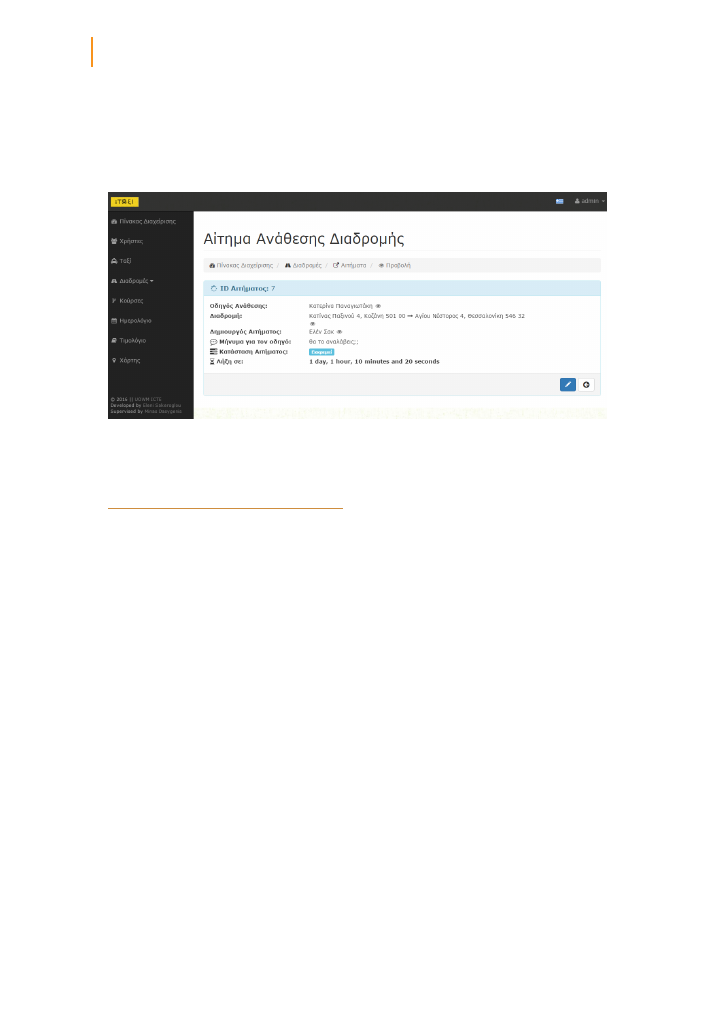Open Κούρσες in the sidebar

[x=127, y=301]
